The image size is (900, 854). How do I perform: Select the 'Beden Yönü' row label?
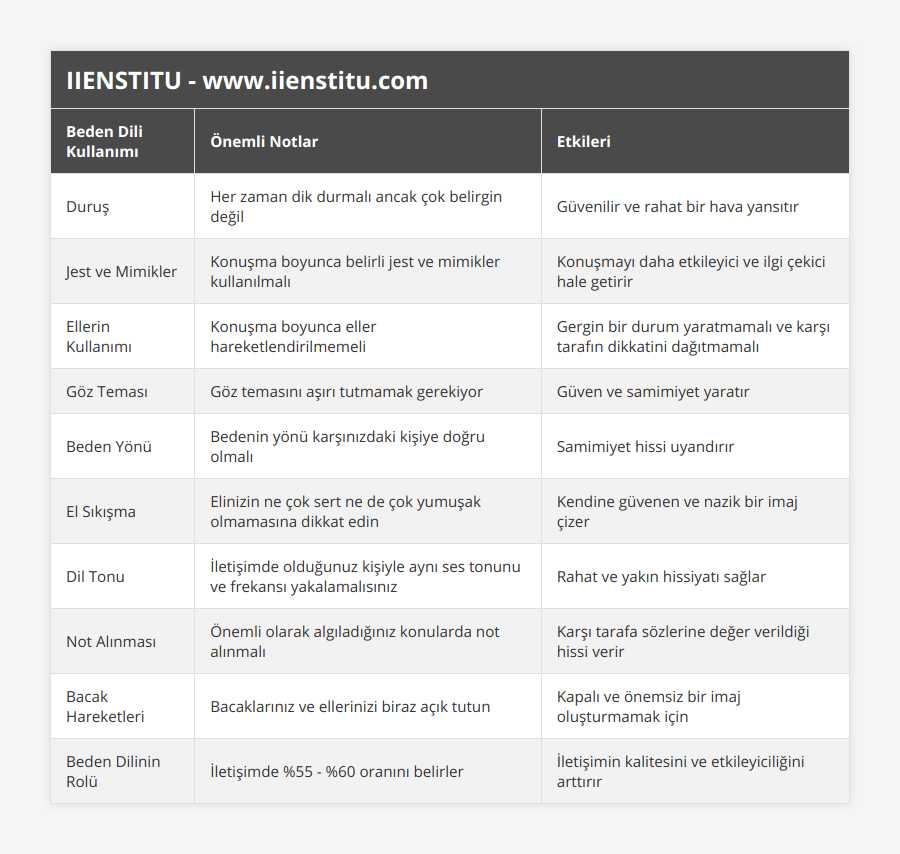pyautogui.click(x=109, y=446)
